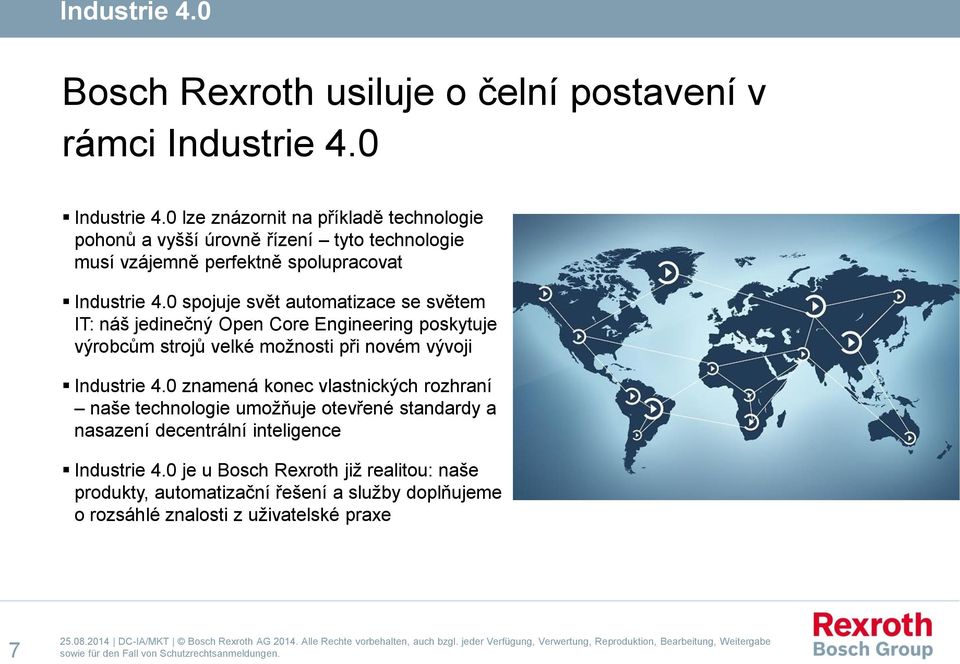Click the Australia map marker
960x664 pixels.
(x=909, y=438)
